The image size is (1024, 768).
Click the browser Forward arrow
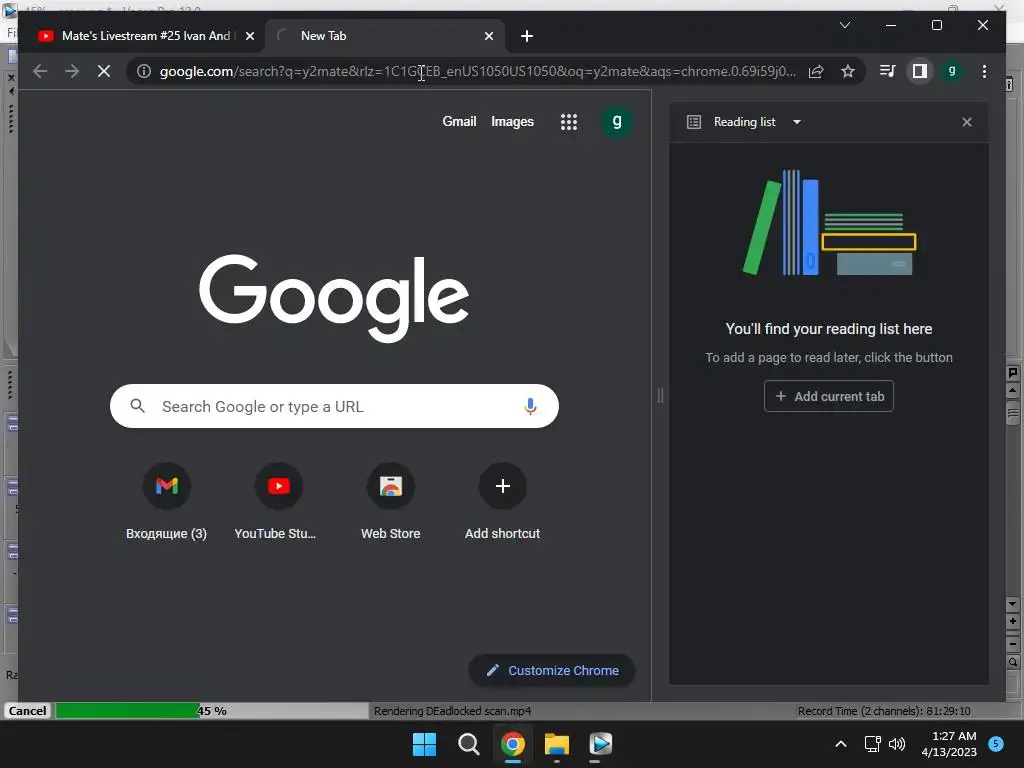pyautogui.click(x=72, y=71)
